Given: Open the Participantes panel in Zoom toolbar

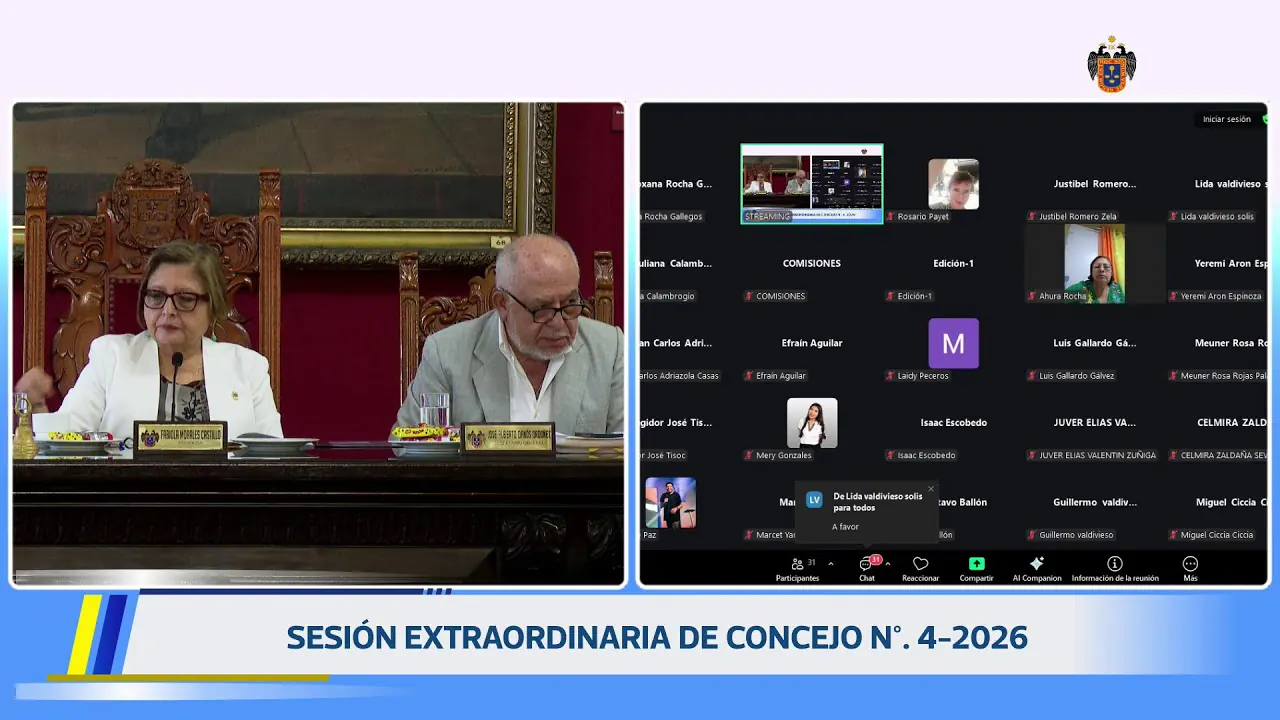Looking at the screenshot, I should pos(797,569).
